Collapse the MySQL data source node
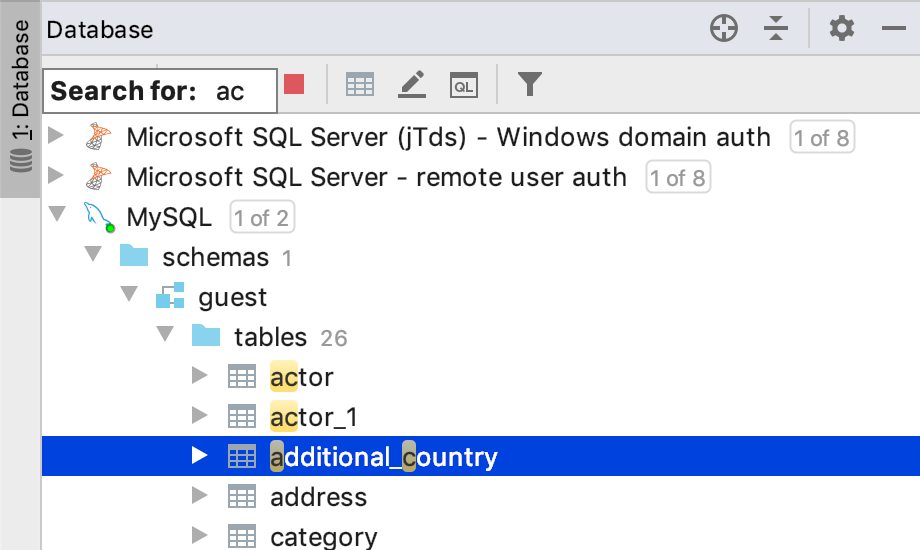Viewport: 920px width, 550px height. coord(57,214)
